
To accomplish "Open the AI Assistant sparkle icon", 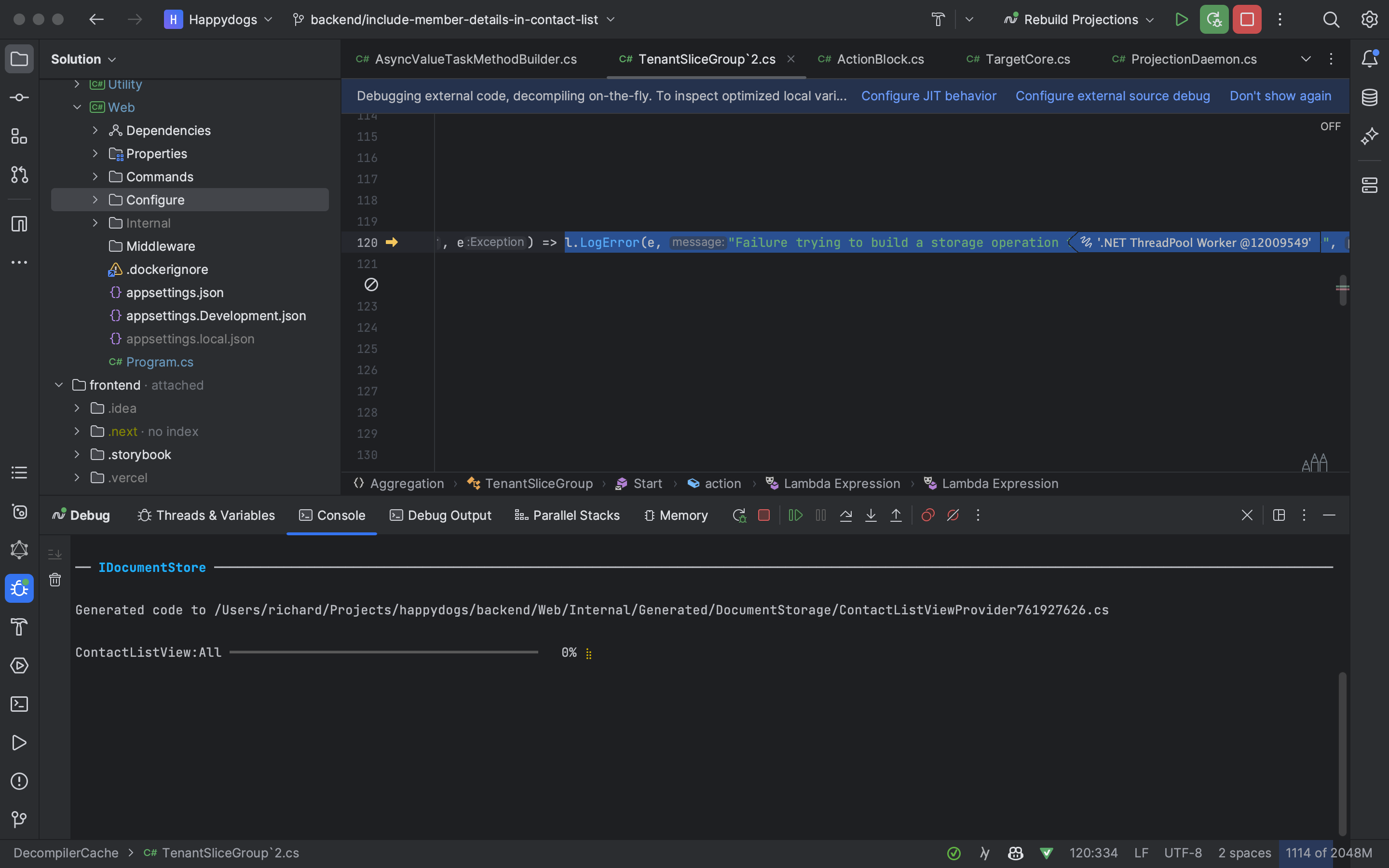I will [x=1370, y=136].
